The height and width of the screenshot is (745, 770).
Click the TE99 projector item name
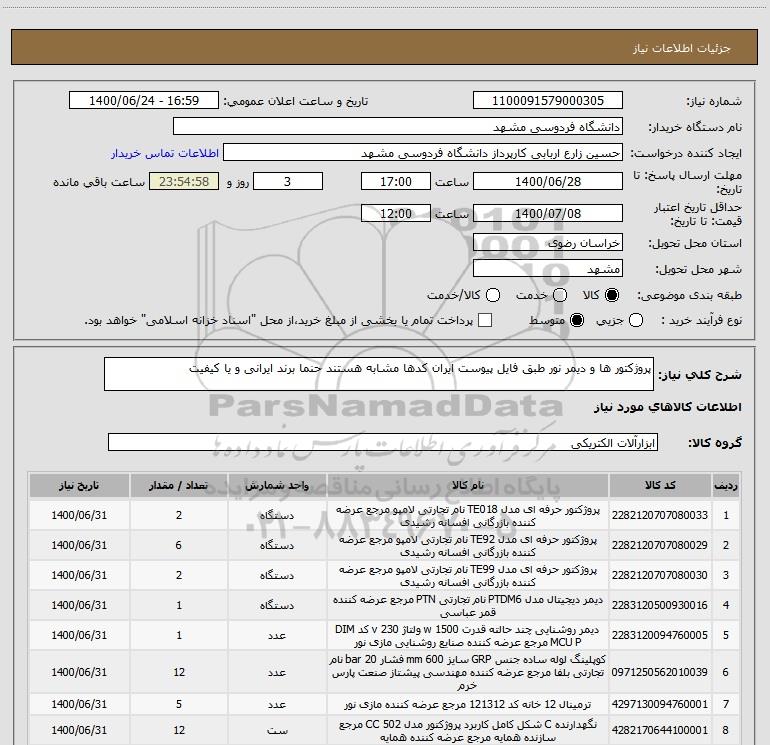tap(468, 576)
